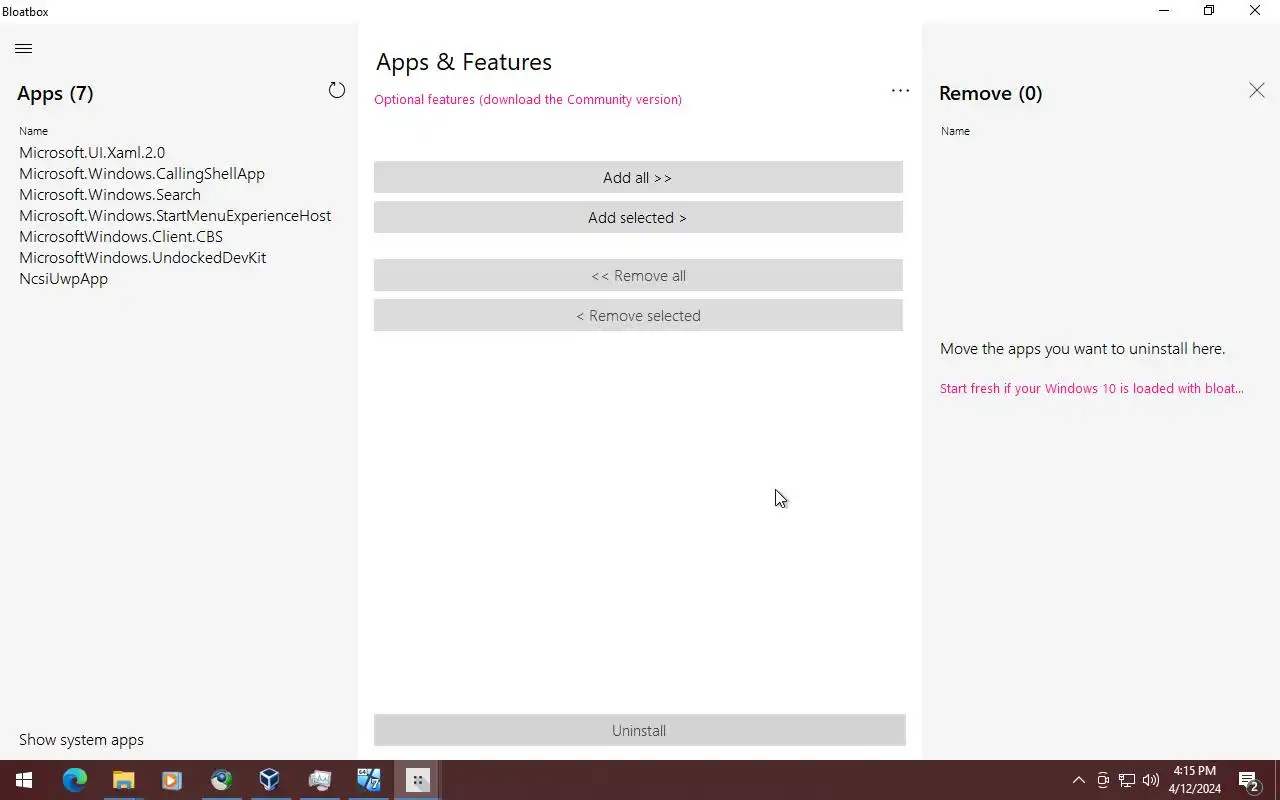1280x800 pixels.
Task: Show hidden system tray icons
Action: tap(1078, 780)
